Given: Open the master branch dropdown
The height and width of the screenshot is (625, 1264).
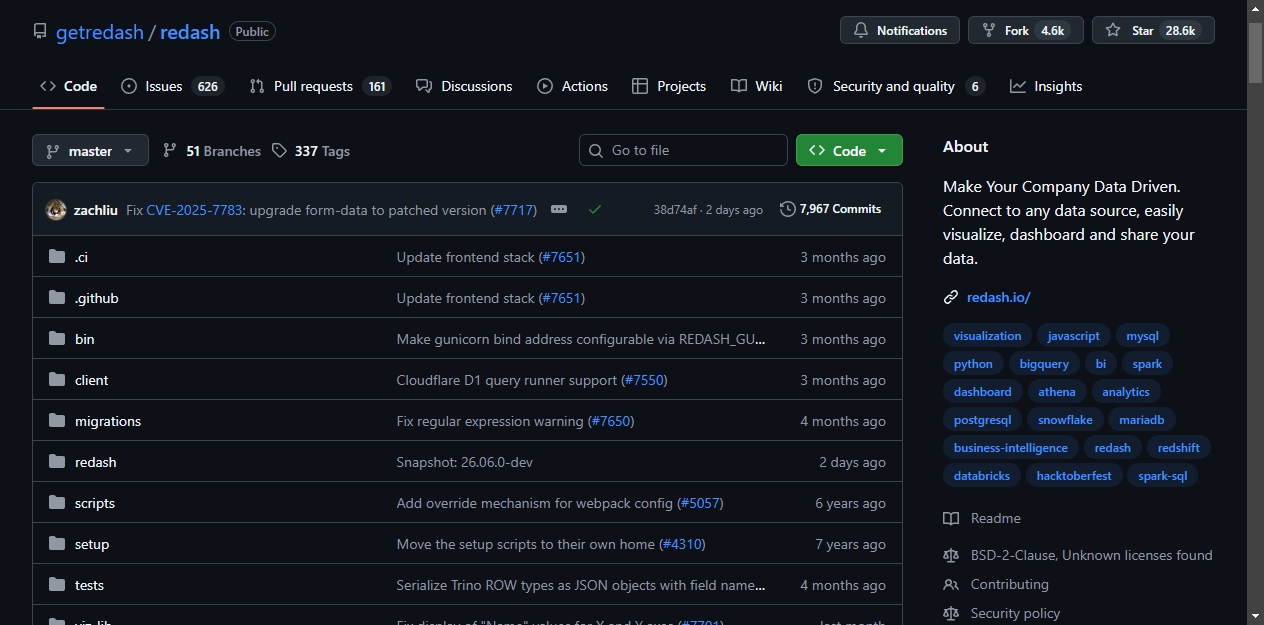Looking at the screenshot, I should (90, 150).
